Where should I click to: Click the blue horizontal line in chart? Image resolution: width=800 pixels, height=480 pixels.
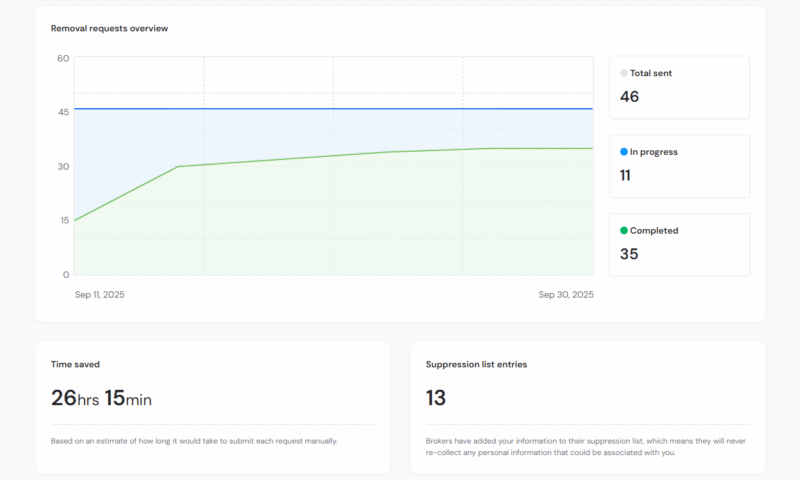(x=333, y=108)
